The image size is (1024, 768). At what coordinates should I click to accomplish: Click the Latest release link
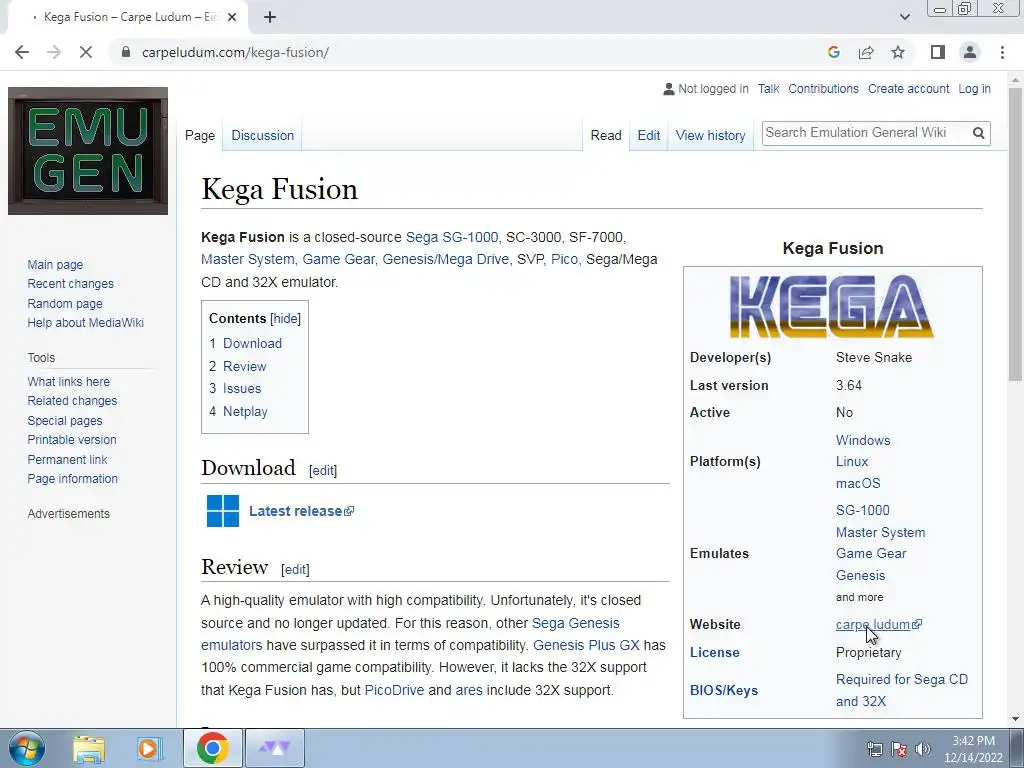(x=301, y=511)
